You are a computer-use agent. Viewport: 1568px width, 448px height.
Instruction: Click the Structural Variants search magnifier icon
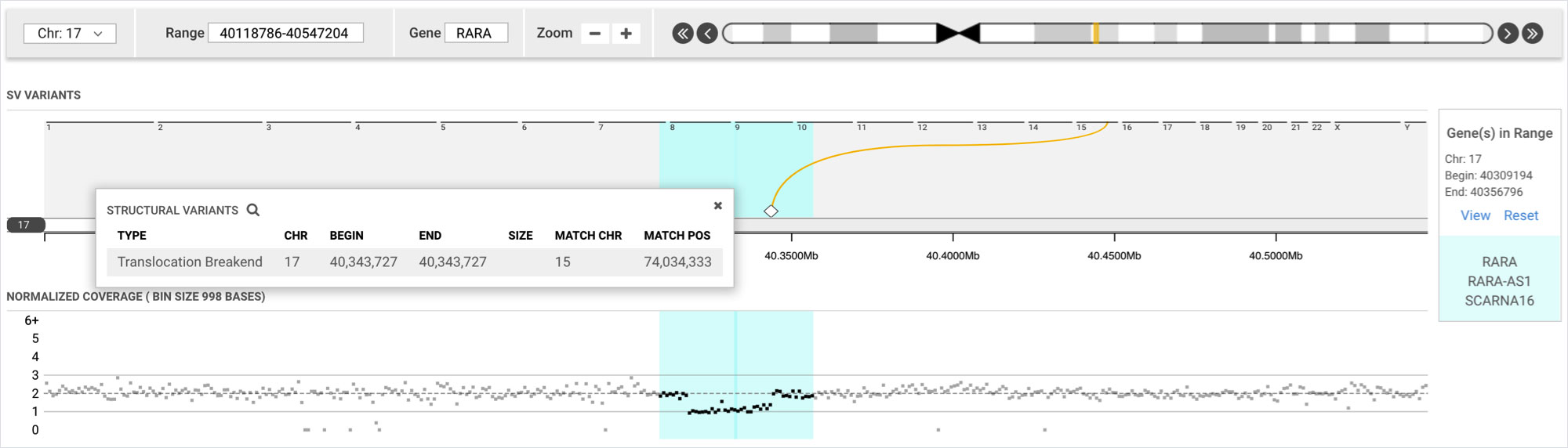pyautogui.click(x=253, y=210)
